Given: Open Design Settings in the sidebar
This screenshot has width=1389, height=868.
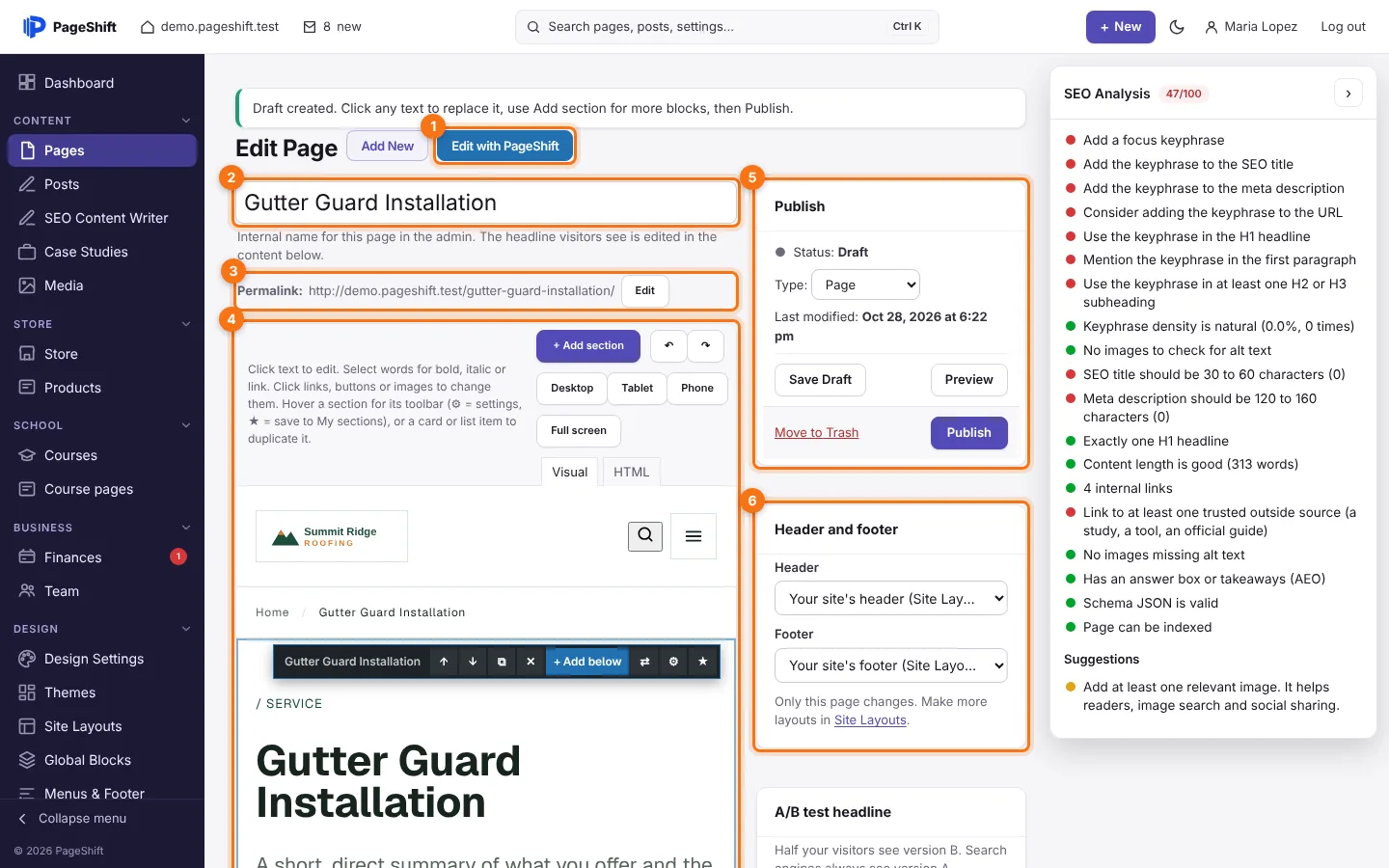Looking at the screenshot, I should click(x=102, y=659).
